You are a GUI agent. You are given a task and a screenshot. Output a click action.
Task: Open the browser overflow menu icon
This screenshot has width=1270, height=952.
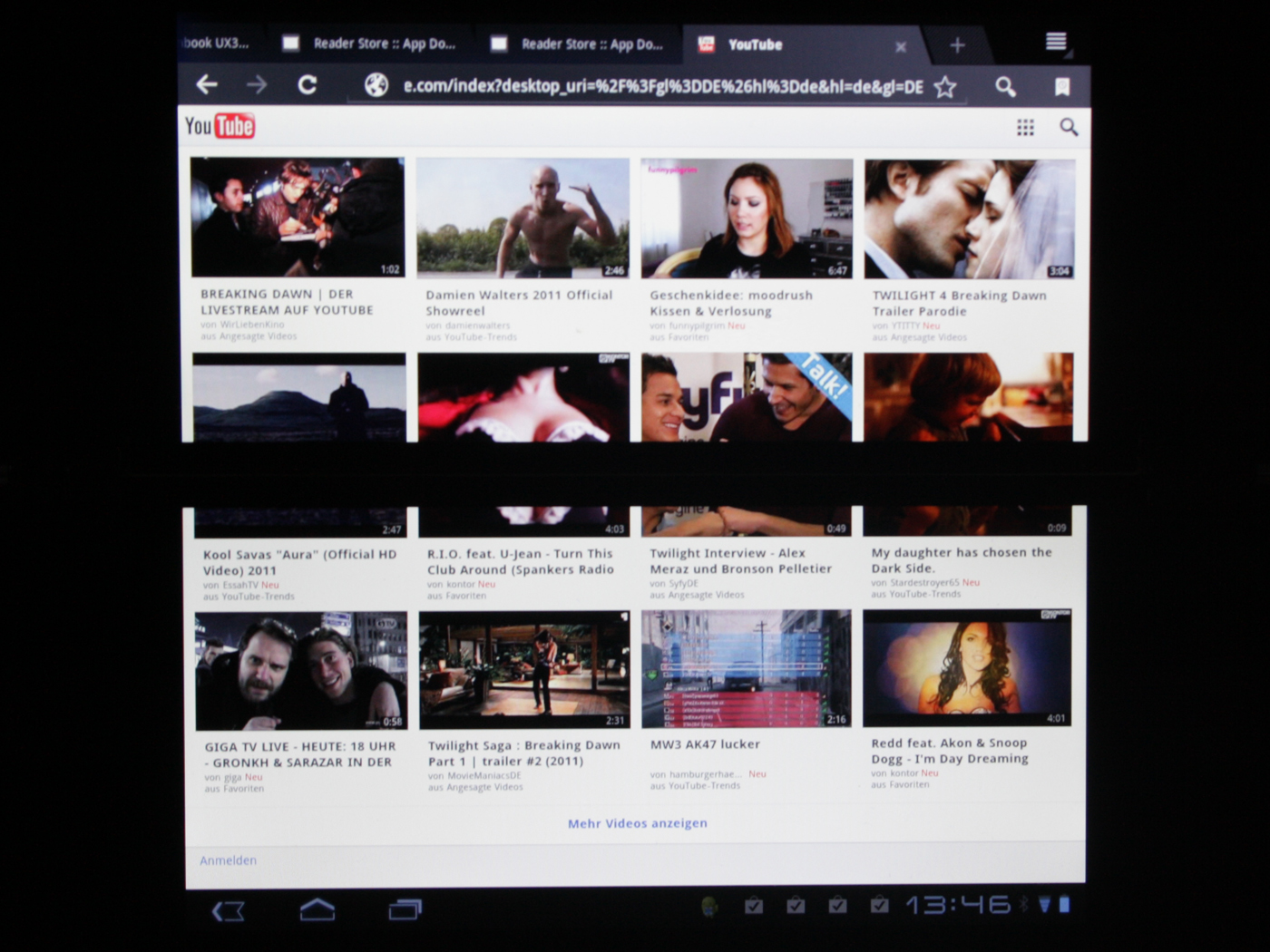[x=1056, y=42]
